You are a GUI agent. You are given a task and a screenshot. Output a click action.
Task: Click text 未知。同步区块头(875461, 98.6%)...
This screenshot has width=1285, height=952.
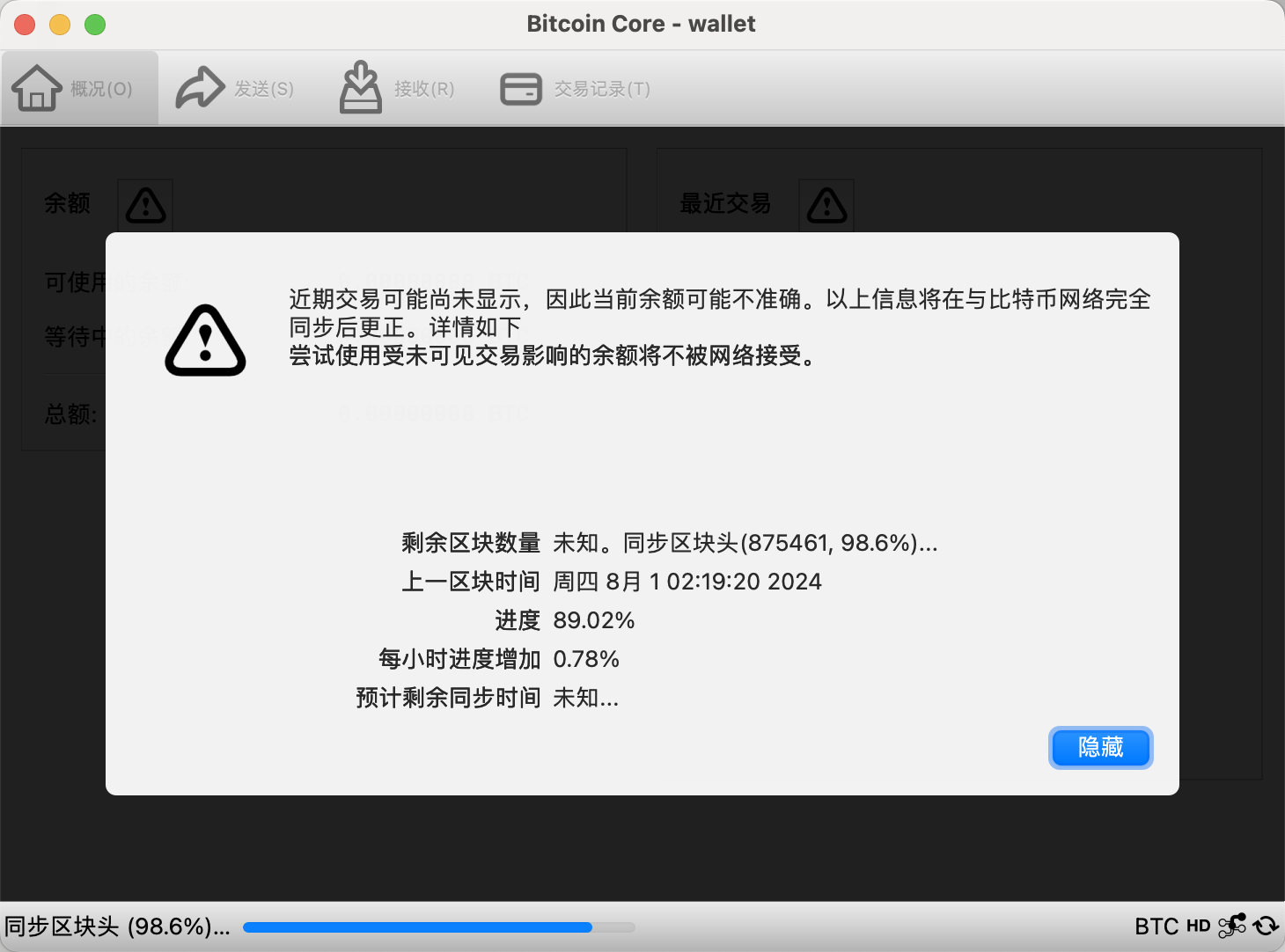point(745,543)
